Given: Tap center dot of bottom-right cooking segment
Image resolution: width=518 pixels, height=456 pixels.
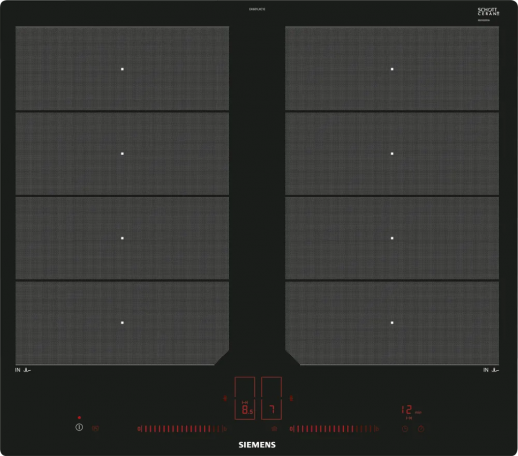Looking at the screenshot, I should coord(392,323).
